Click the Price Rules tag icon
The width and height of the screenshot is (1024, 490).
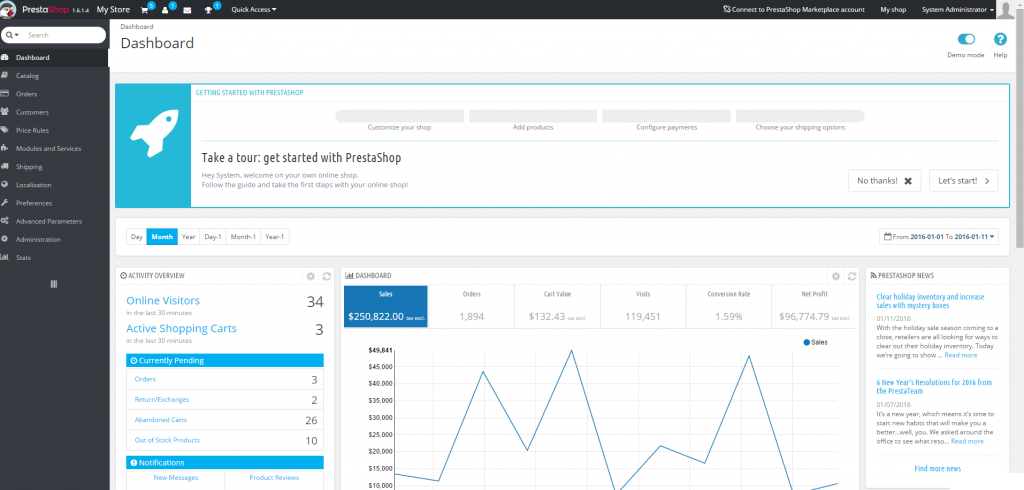(x=5, y=130)
